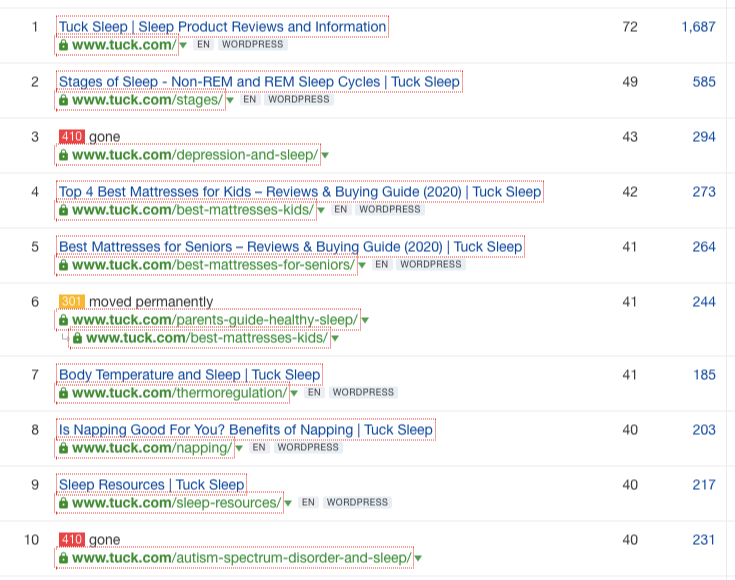This screenshot has width=735, height=580.
Task: Expand dropdown after the sleep-resources URL
Action: pyautogui.click(x=288, y=503)
